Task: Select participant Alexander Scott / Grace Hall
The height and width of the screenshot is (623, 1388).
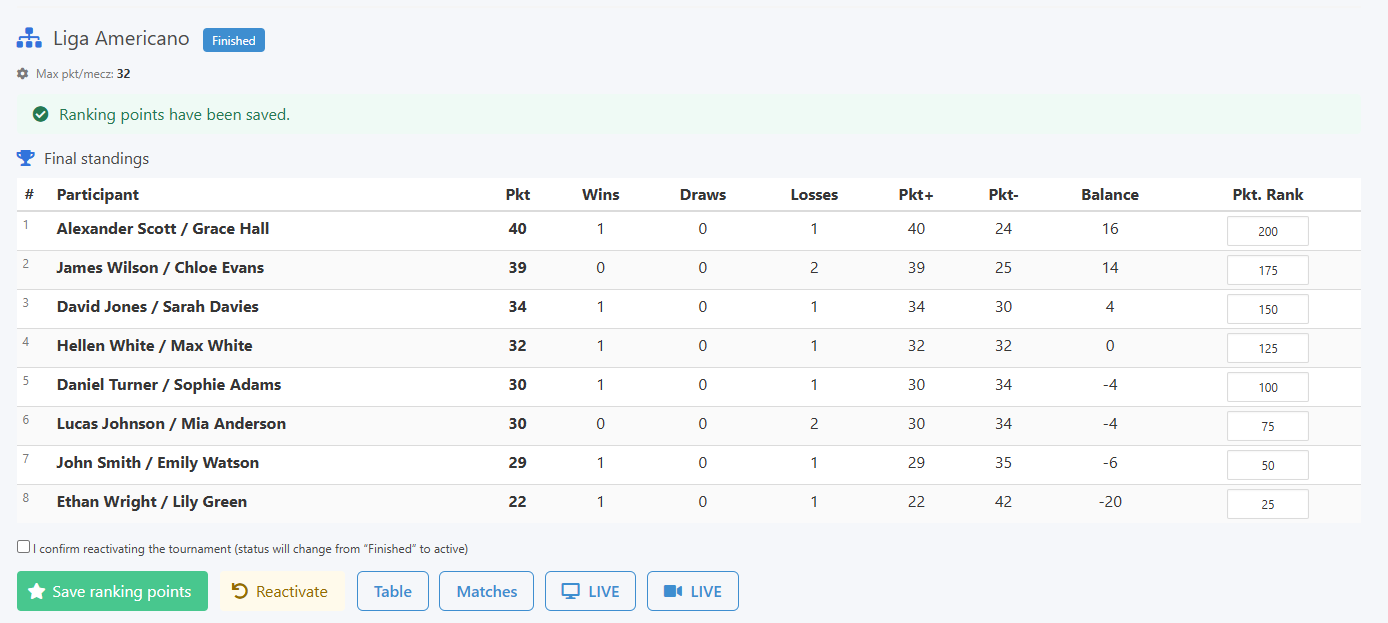Action: 163,229
